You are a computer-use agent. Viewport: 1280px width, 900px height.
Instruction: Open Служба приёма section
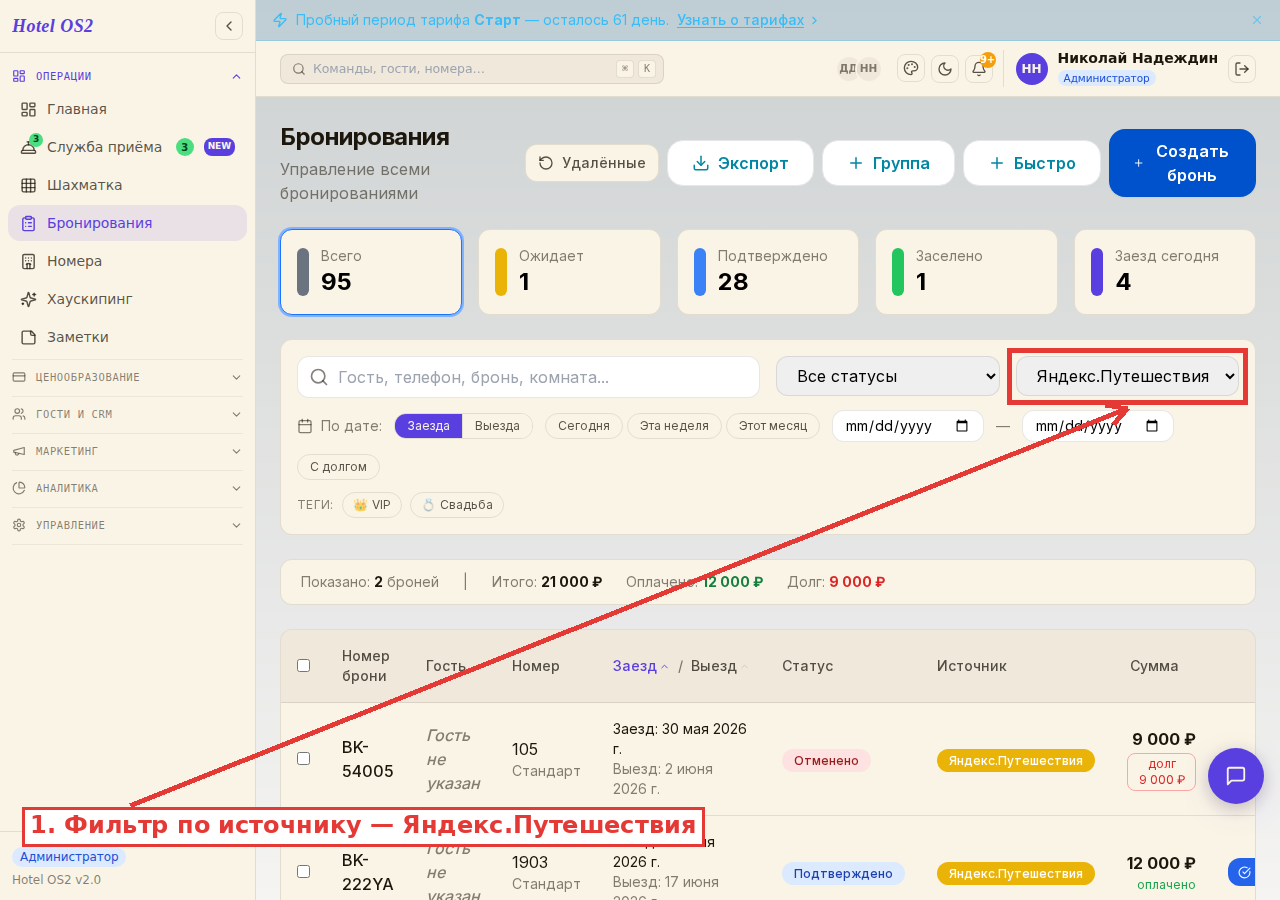128,147
